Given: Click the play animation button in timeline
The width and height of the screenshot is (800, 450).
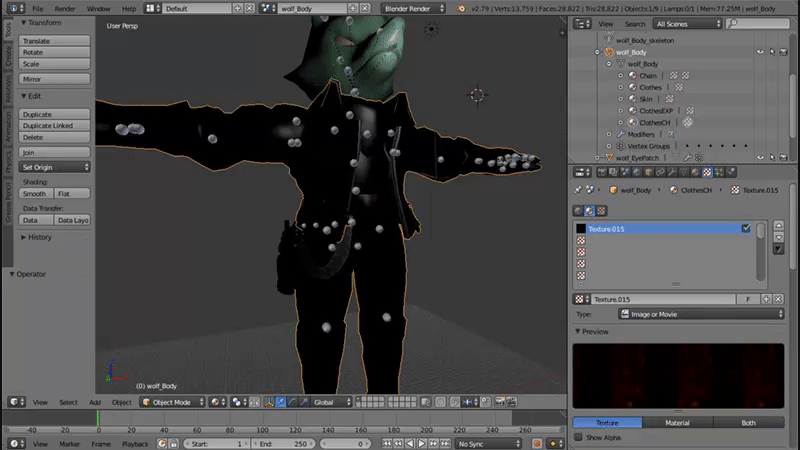Looking at the screenshot, I should [421, 444].
